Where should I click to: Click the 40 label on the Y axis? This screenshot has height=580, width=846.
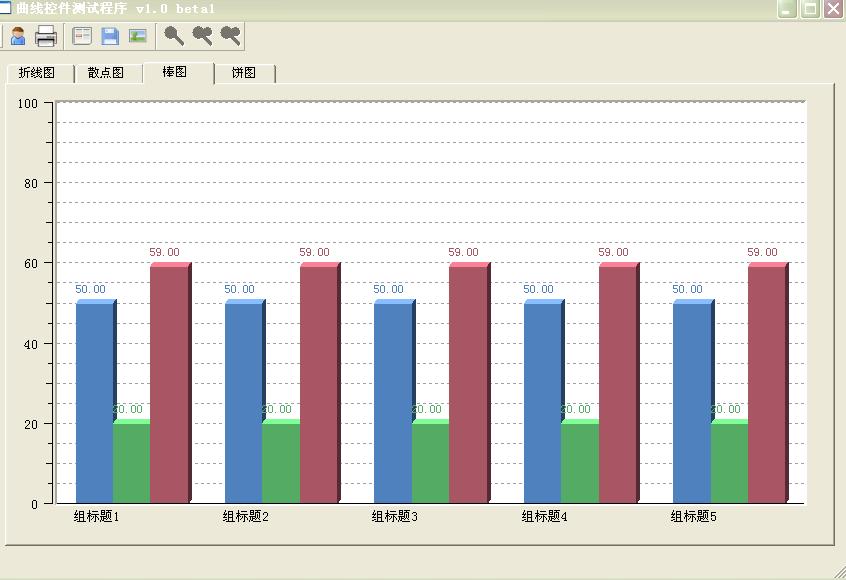[x=31, y=344]
